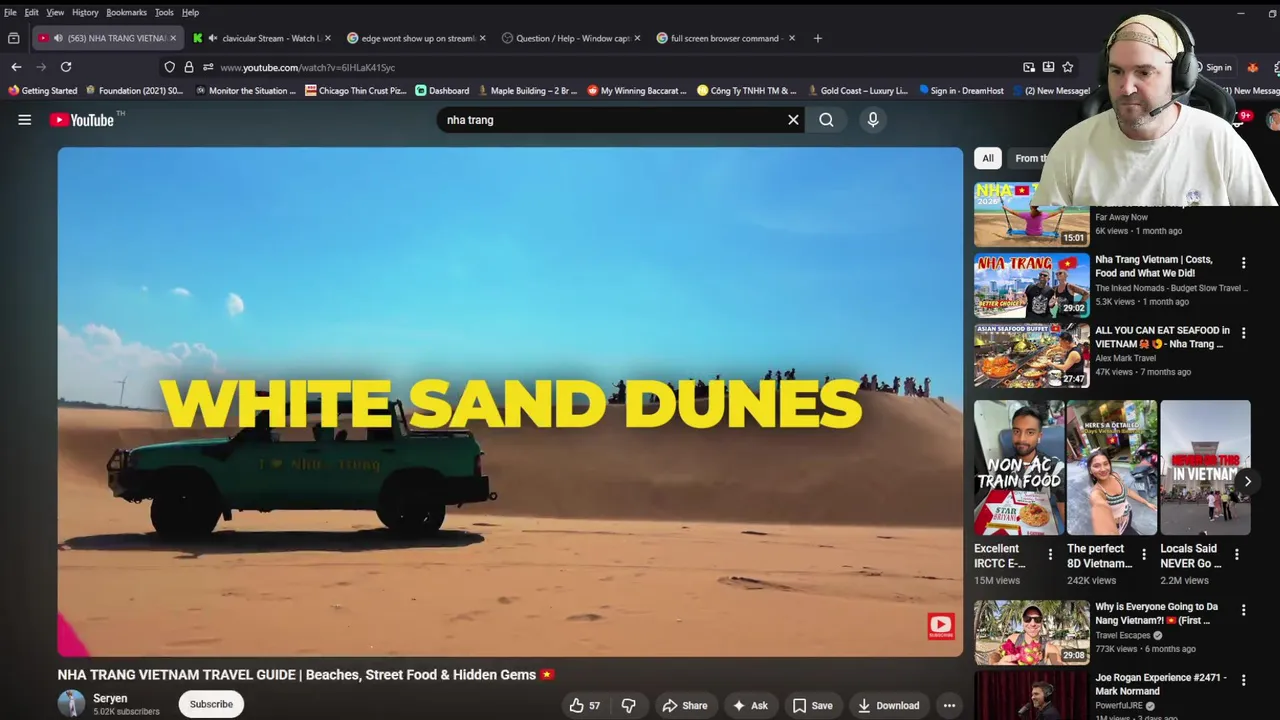Open Nha Trang Costs Food video thumbnail
Viewport: 1280px width, 720px height.
1032,285
